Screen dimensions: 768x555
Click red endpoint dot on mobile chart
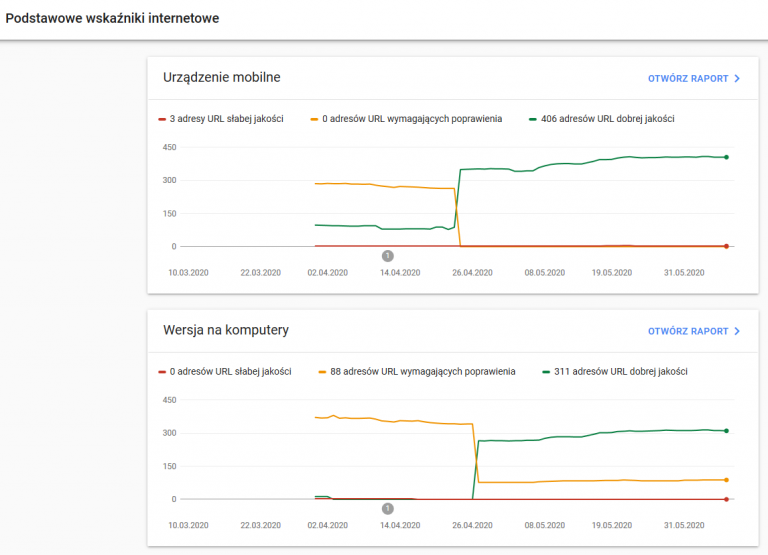click(x=726, y=246)
